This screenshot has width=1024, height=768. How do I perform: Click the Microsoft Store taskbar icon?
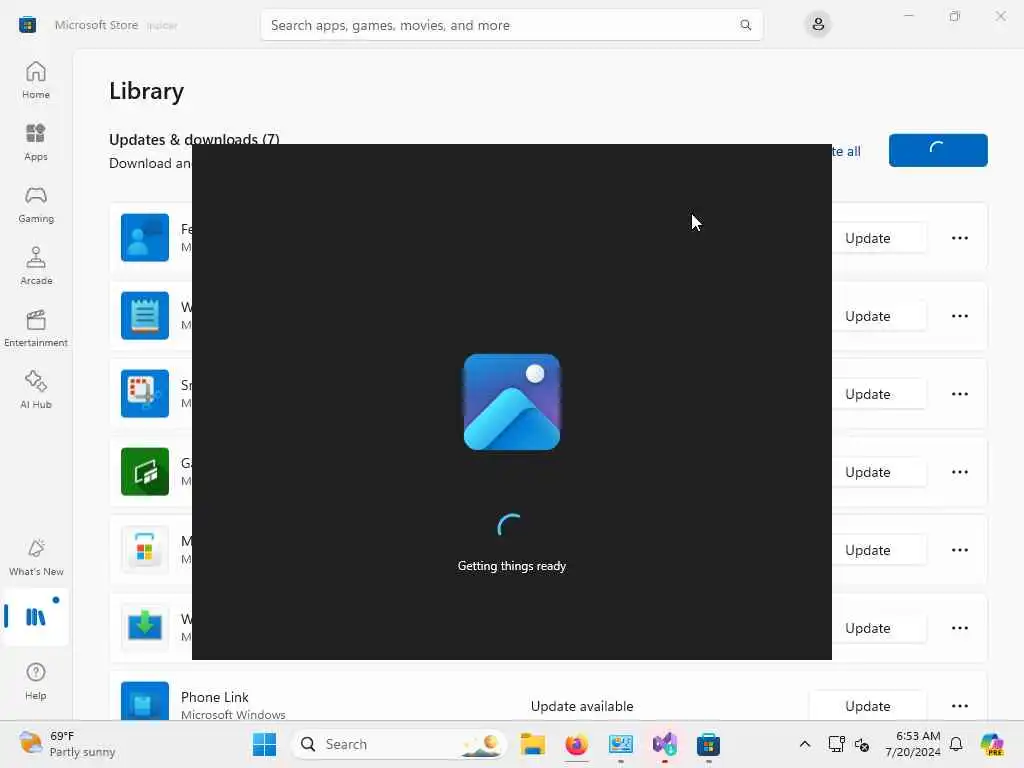tap(708, 744)
